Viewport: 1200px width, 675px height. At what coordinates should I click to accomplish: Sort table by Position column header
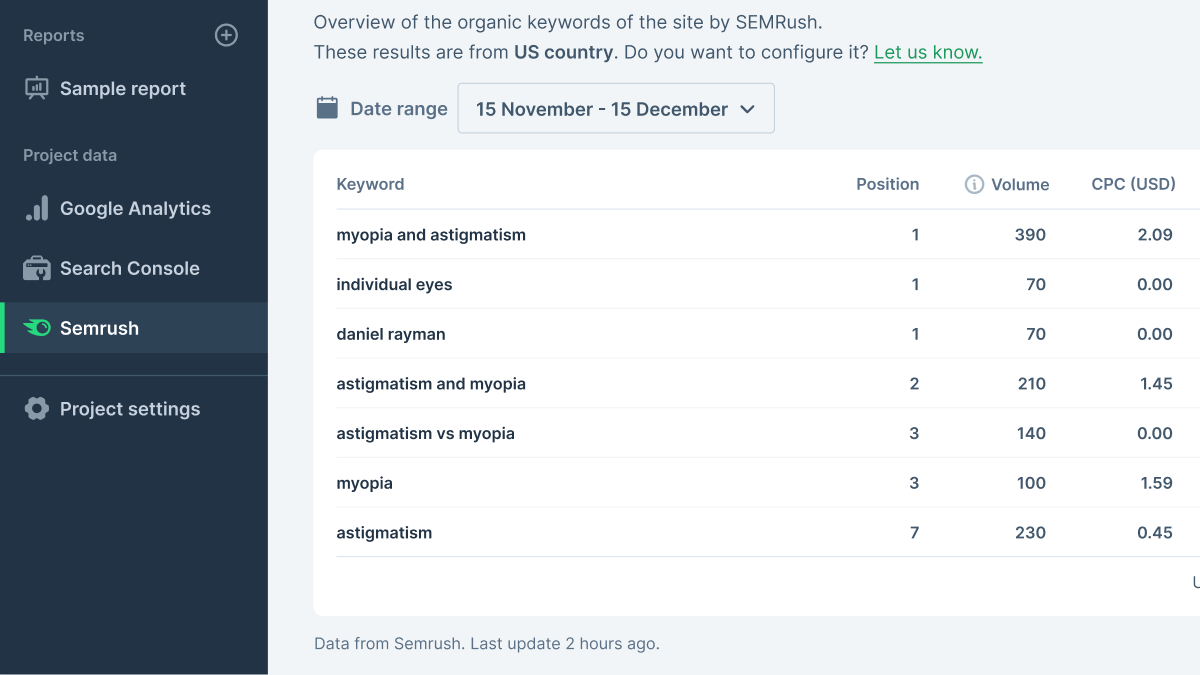(887, 184)
